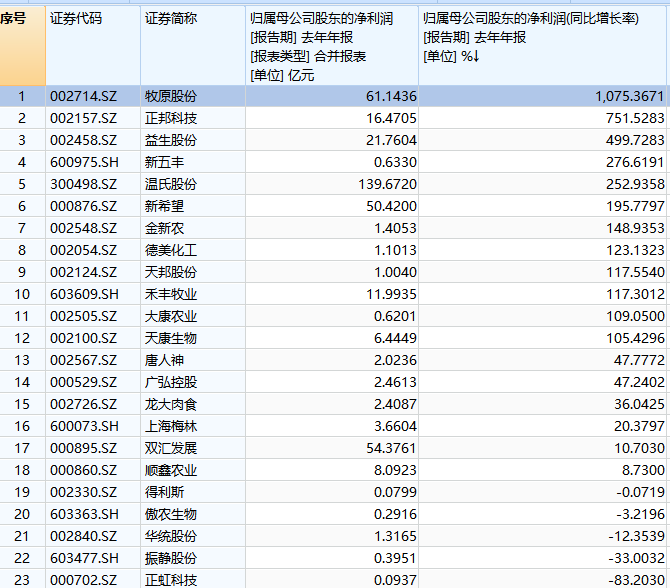Select stock code 002100.SZ
The image size is (670, 588).
83,338
